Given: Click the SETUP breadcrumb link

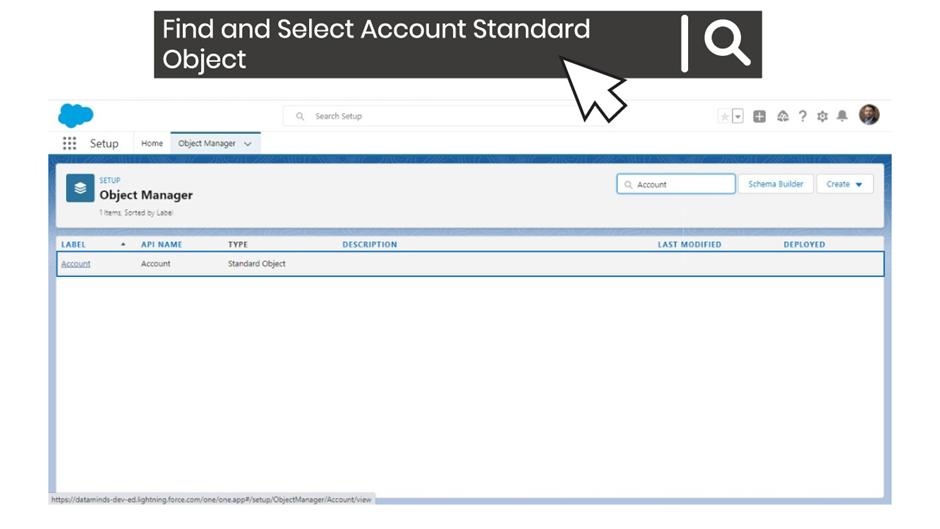Looking at the screenshot, I should click(110, 180).
